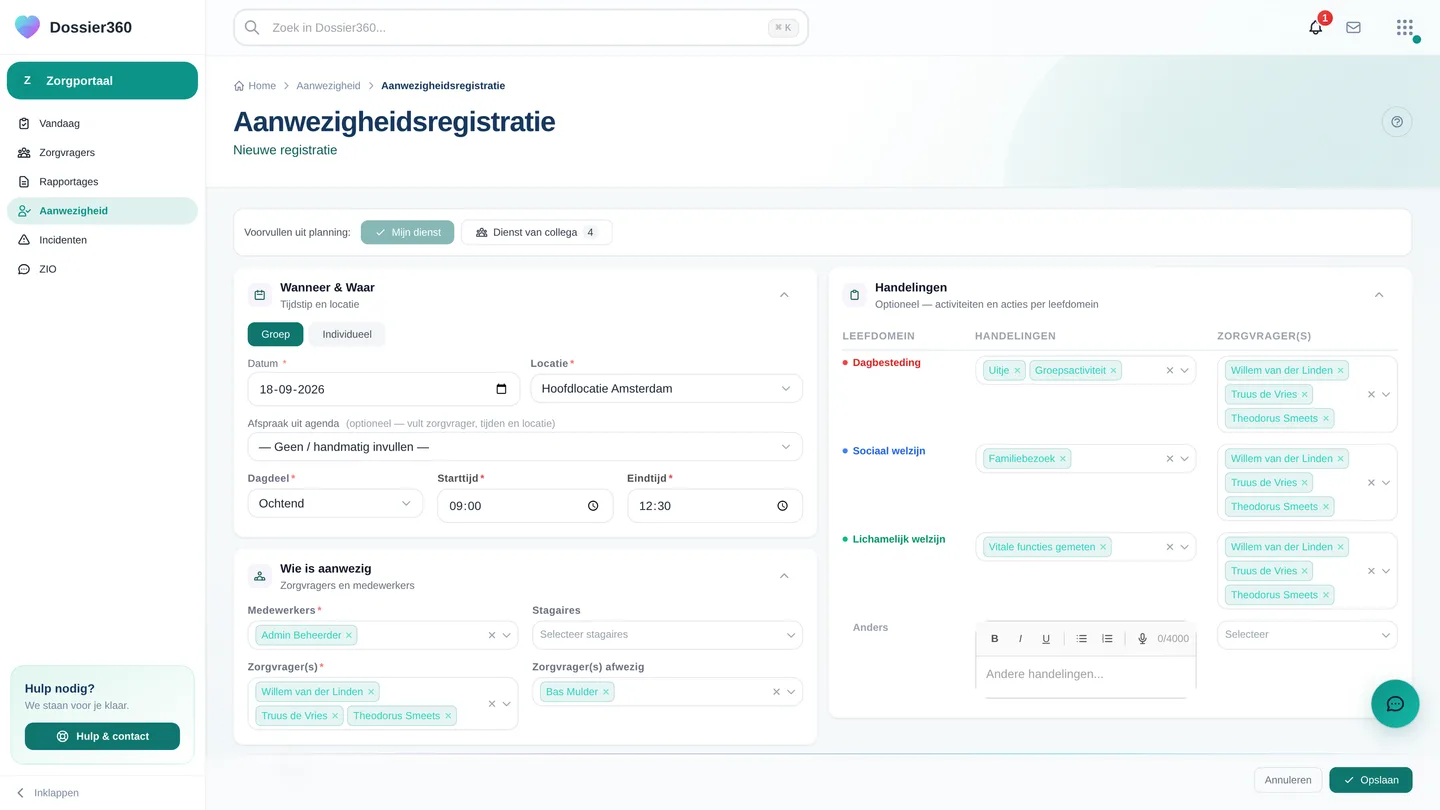
Task: Open Rapportages in the sidebar
Action: [102, 182]
